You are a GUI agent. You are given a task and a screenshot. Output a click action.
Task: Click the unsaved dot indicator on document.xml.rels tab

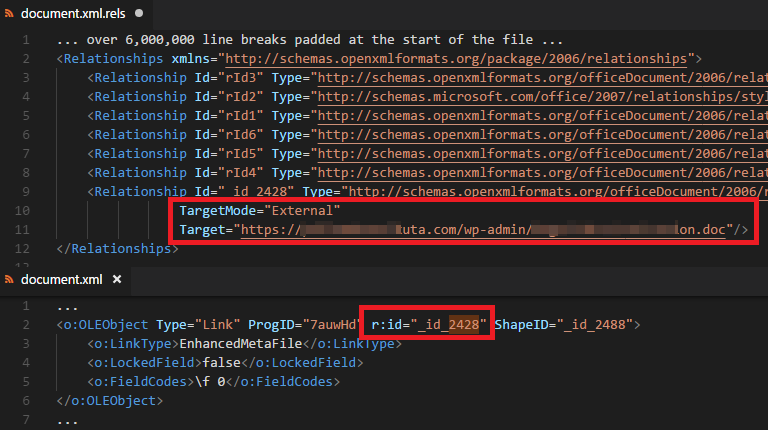(x=137, y=15)
